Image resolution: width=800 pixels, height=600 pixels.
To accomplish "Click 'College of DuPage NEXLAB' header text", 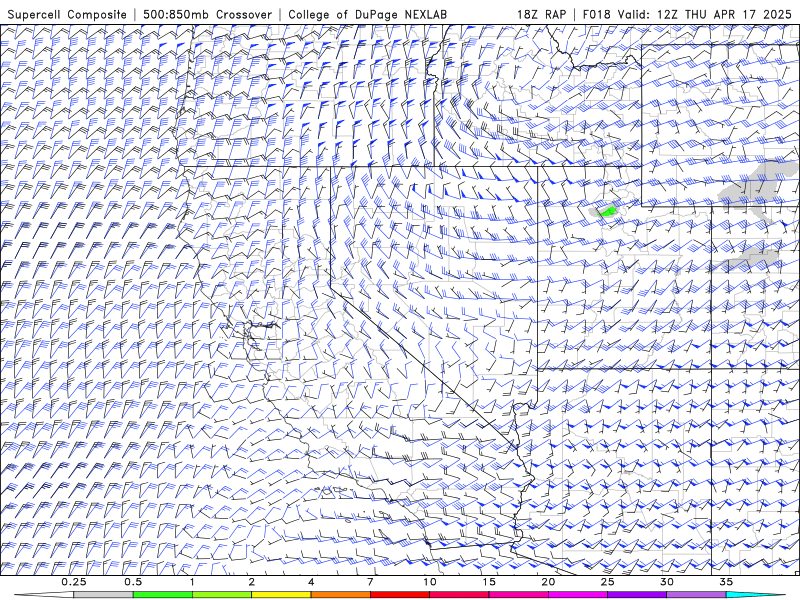I will (x=367, y=15).
